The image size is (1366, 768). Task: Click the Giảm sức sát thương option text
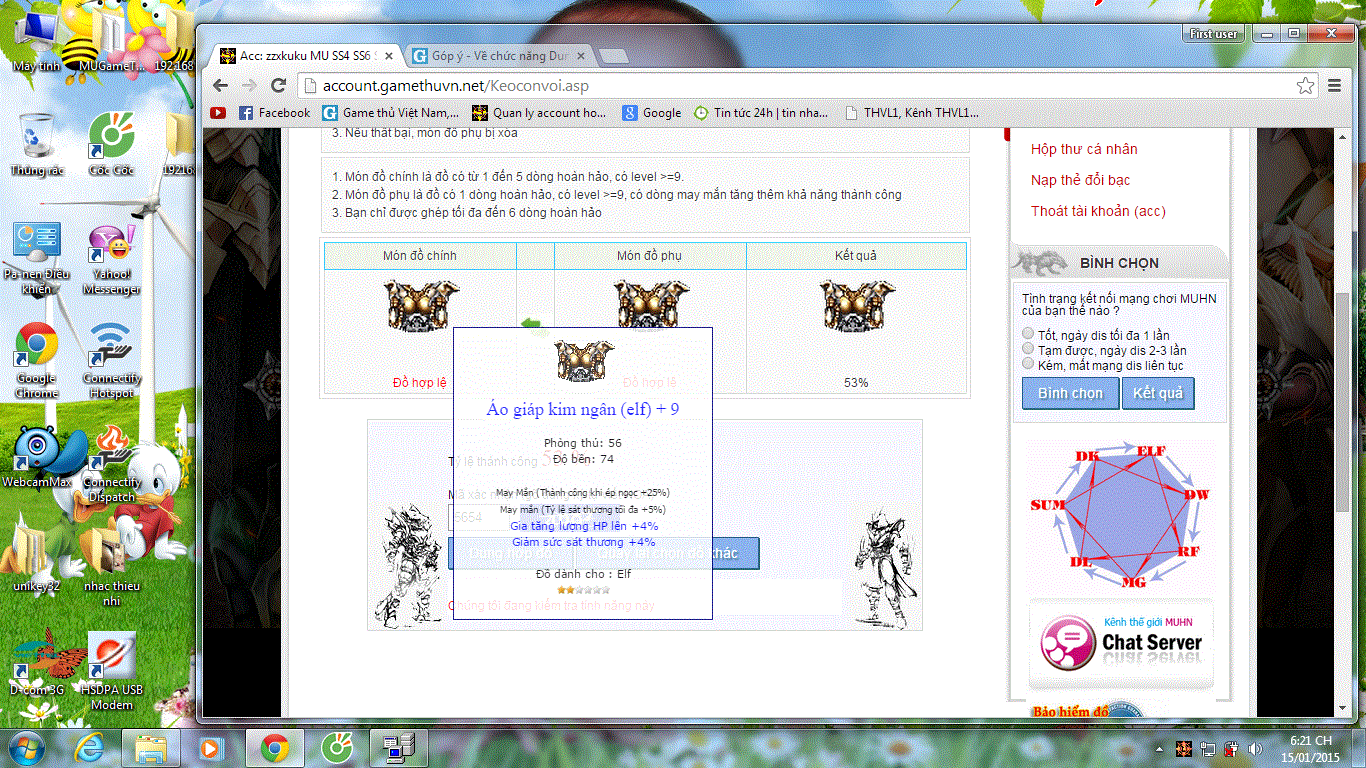click(x=584, y=542)
